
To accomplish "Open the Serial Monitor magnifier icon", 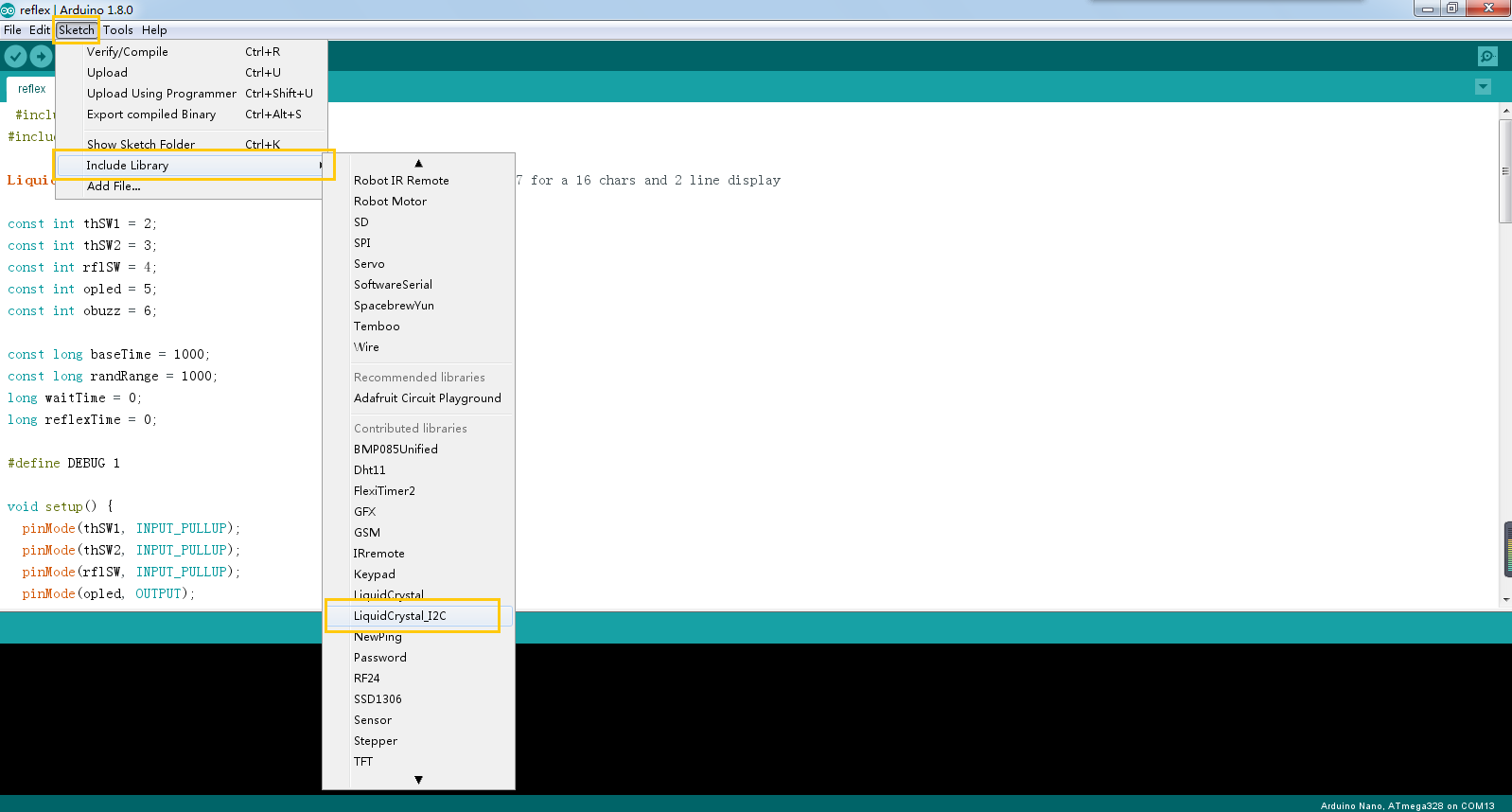I will (1487, 57).
